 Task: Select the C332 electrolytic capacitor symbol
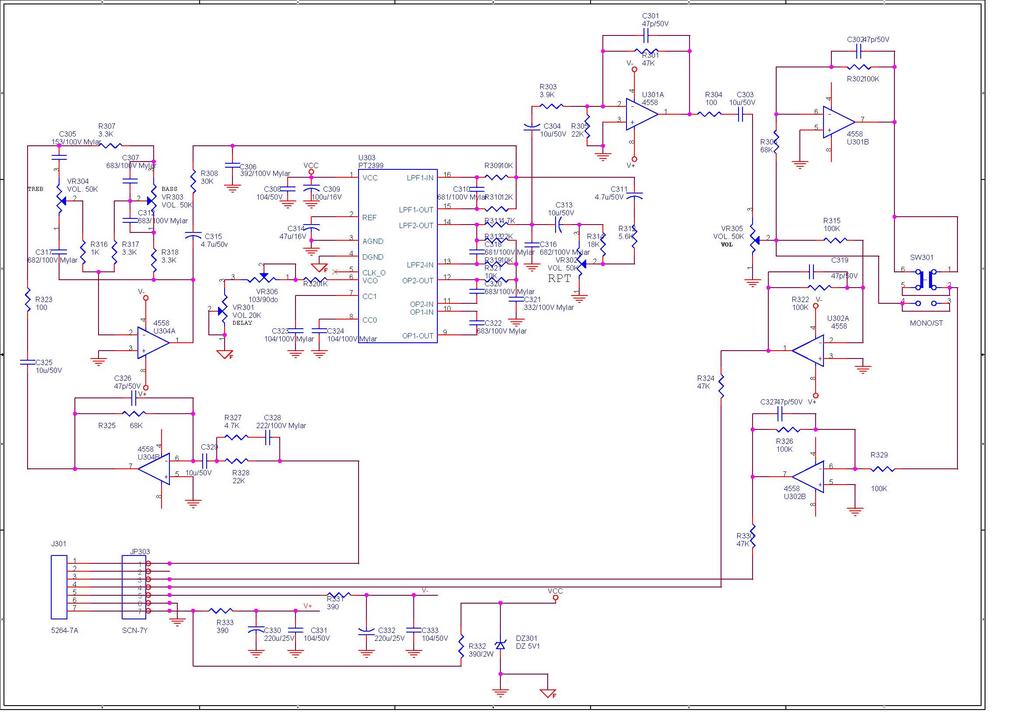[366, 631]
